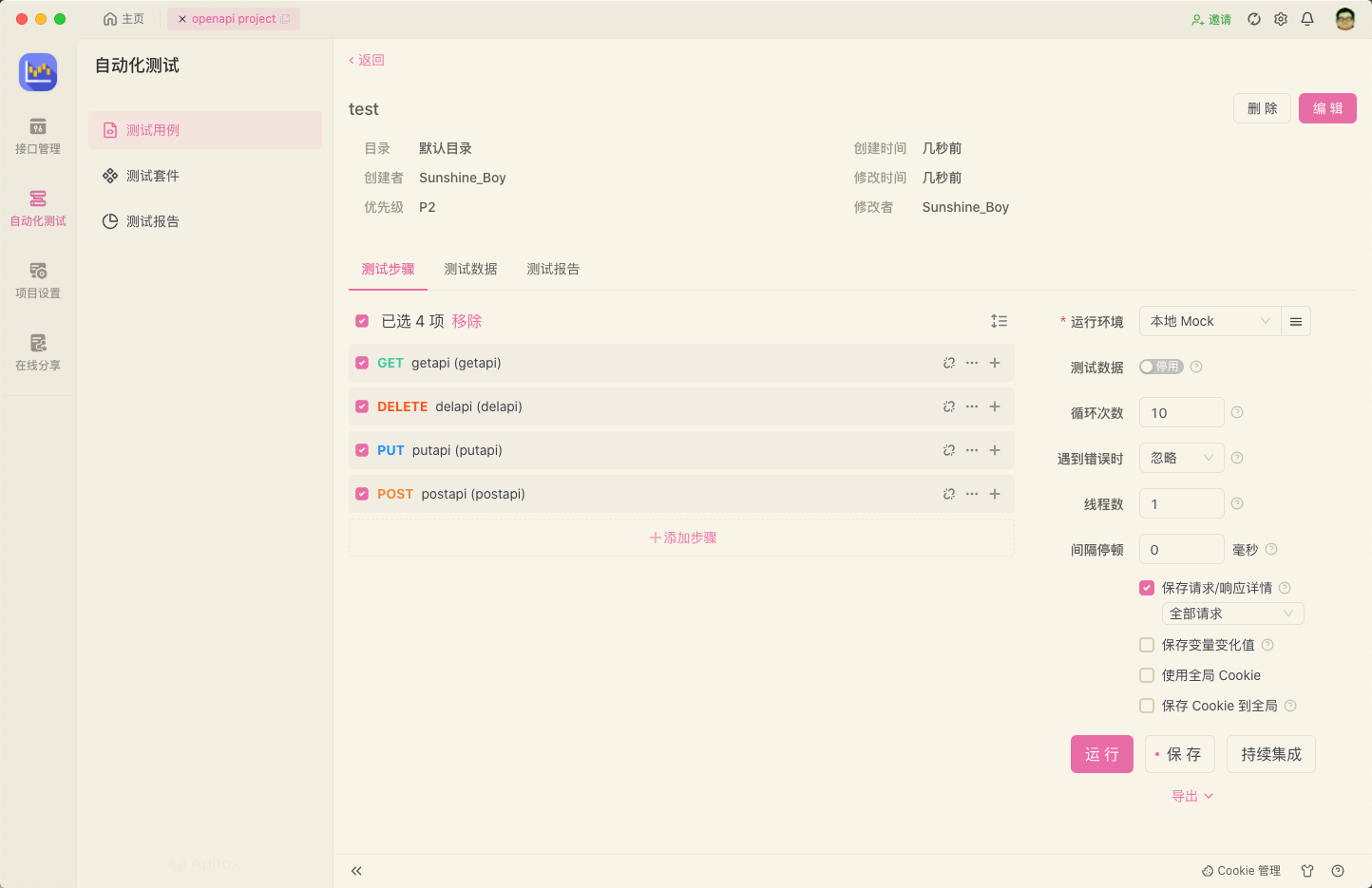Click the 循环次数 input showing 10
This screenshot has width=1372, height=888.
coord(1181,411)
